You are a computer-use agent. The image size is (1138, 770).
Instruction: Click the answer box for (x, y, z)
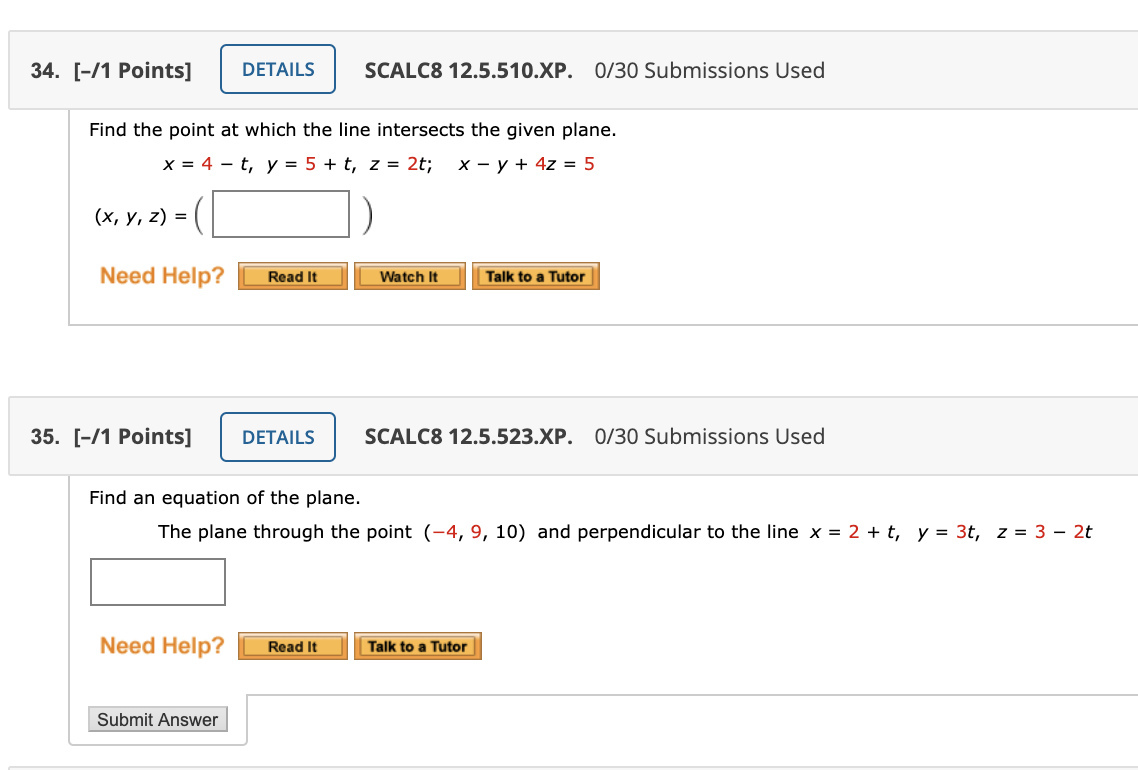click(x=281, y=214)
